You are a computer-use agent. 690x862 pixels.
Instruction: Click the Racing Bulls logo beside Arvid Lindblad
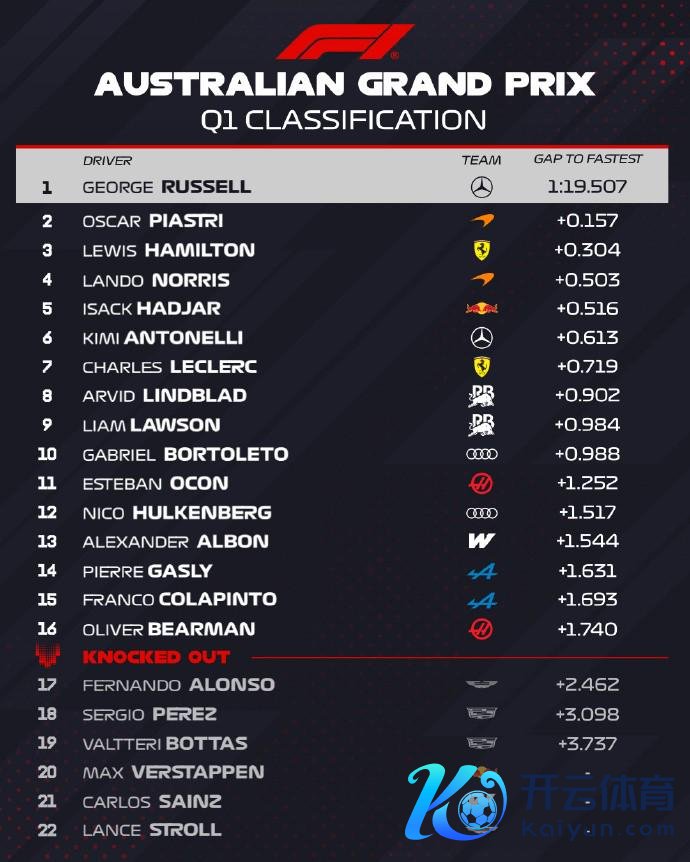tap(481, 396)
